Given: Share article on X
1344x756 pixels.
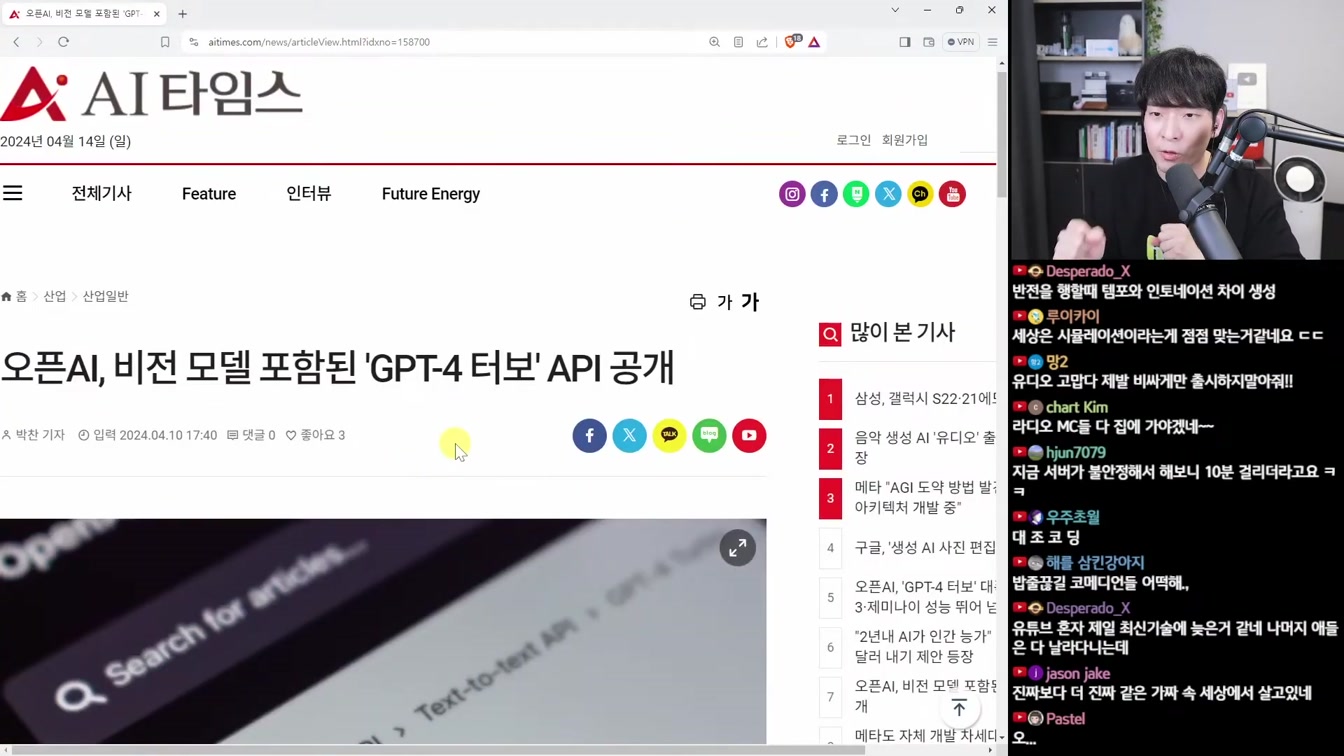Looking at the screenshot, I should (x=630, y=436).
